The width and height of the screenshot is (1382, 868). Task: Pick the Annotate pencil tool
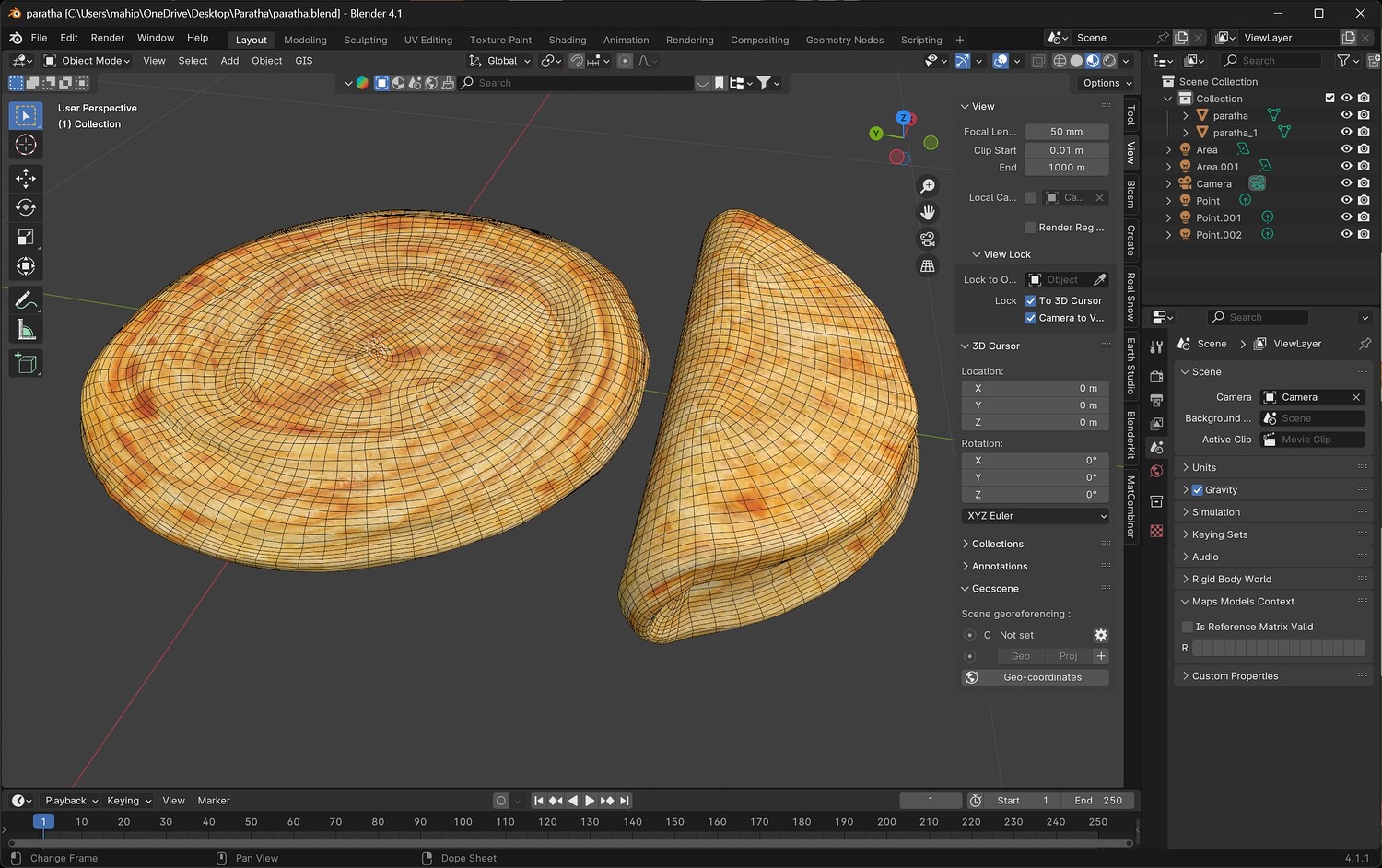[x=26, y=300]
